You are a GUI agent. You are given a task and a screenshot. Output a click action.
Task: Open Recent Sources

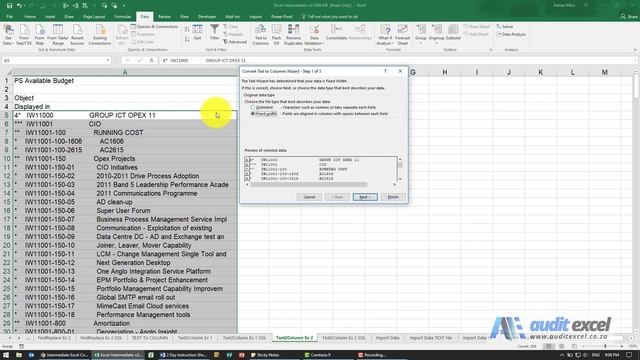77,35
